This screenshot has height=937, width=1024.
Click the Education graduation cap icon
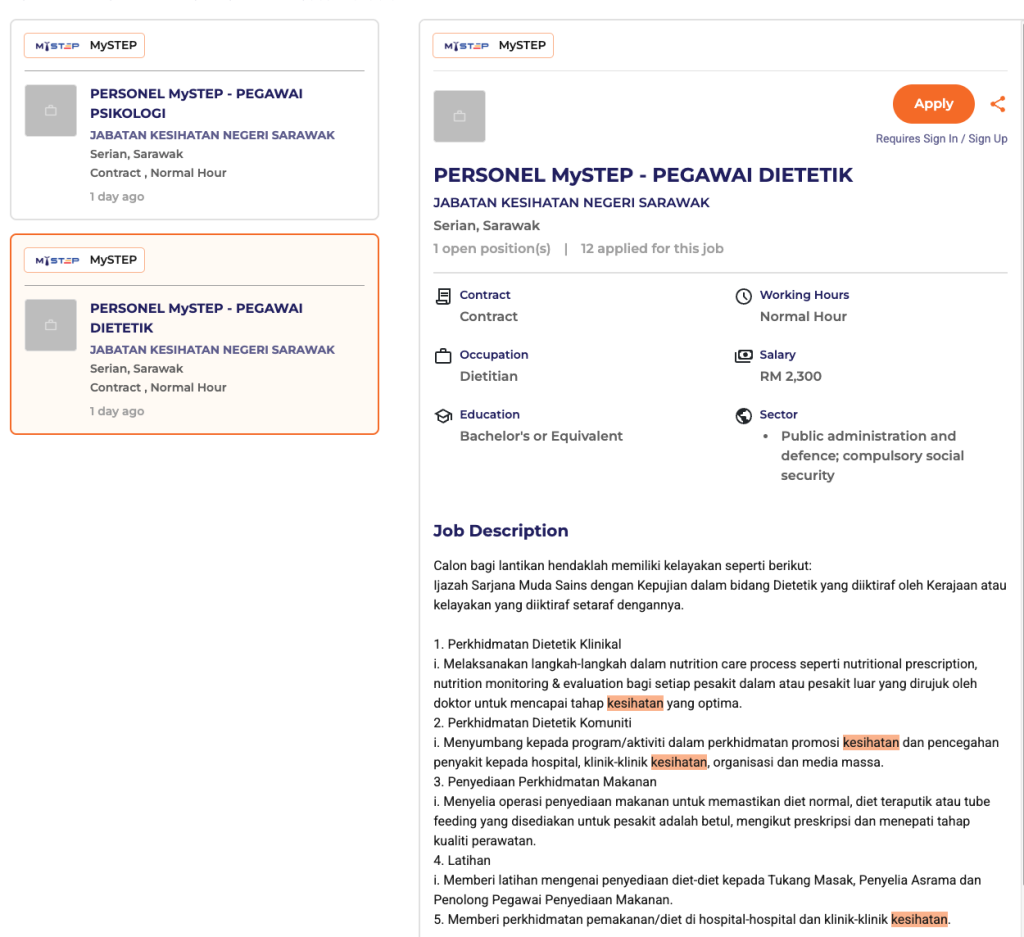click(443, 415)
